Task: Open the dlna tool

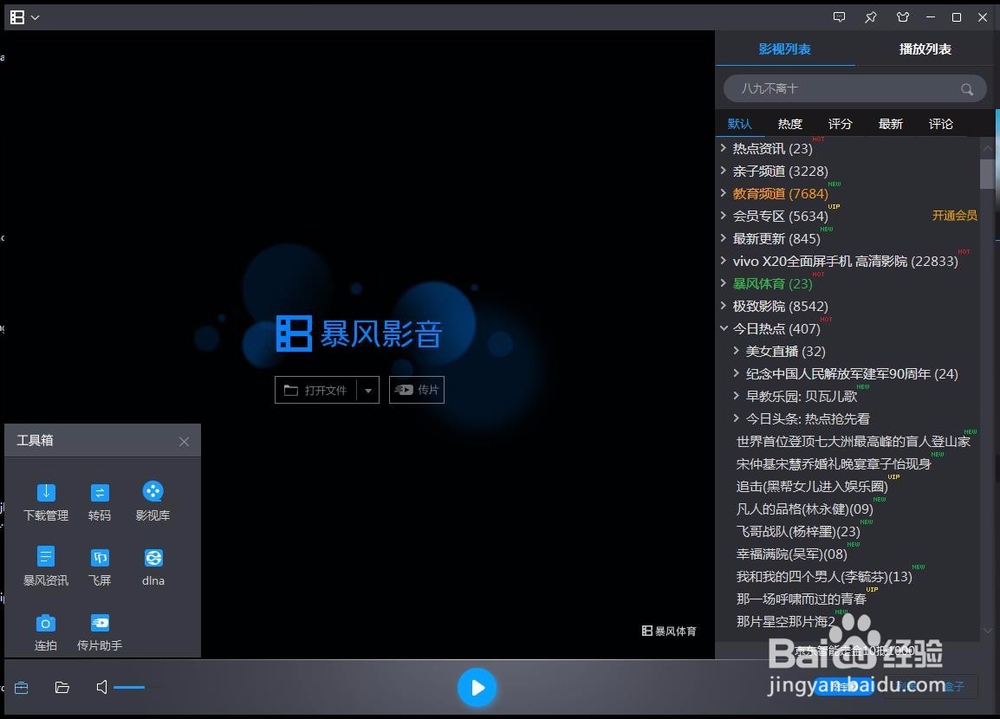Action: click(153, 567)
